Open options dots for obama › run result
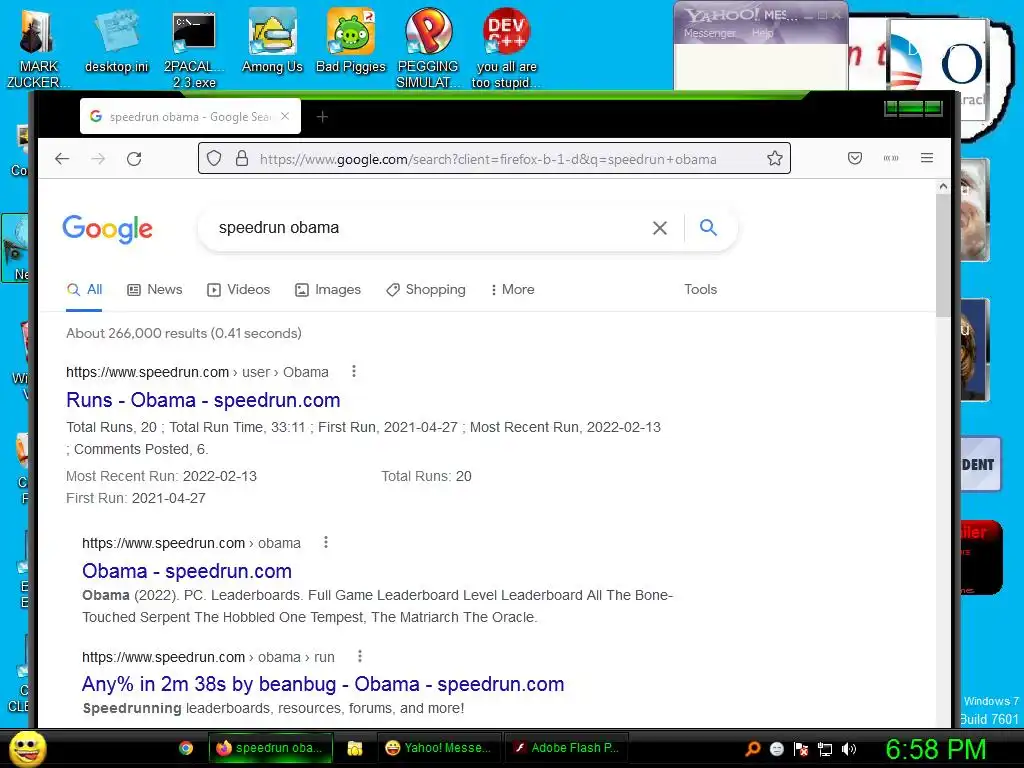 [360, 656]
